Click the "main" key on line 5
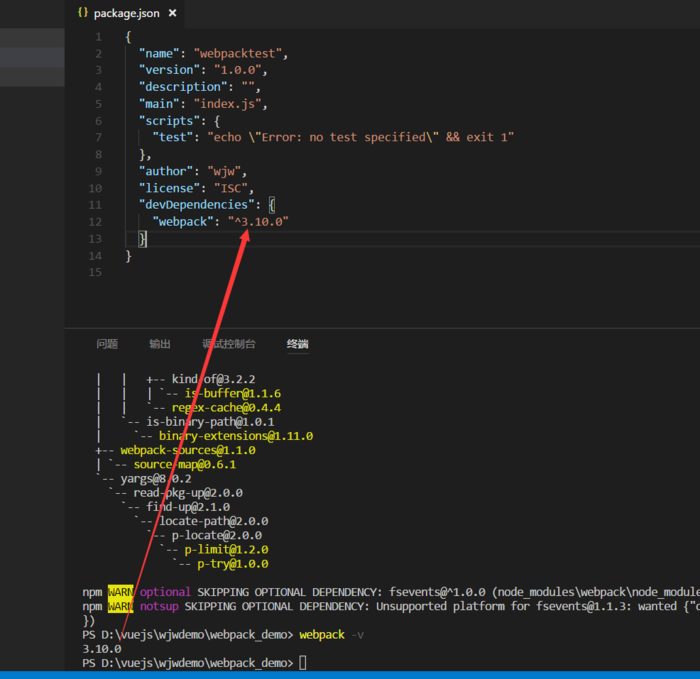Screen dimensions: 700x679 159,104
